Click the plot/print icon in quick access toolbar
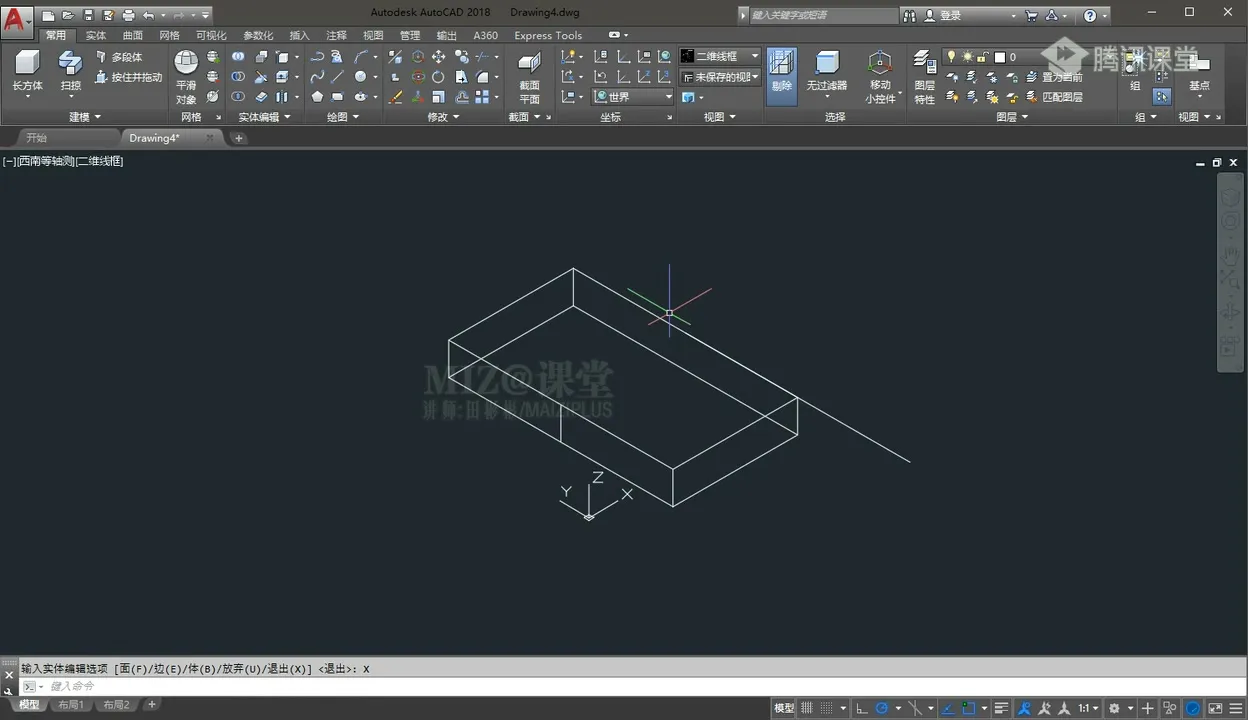The height and width of the screenshot is (720, 1248). [x=128, y=15]
